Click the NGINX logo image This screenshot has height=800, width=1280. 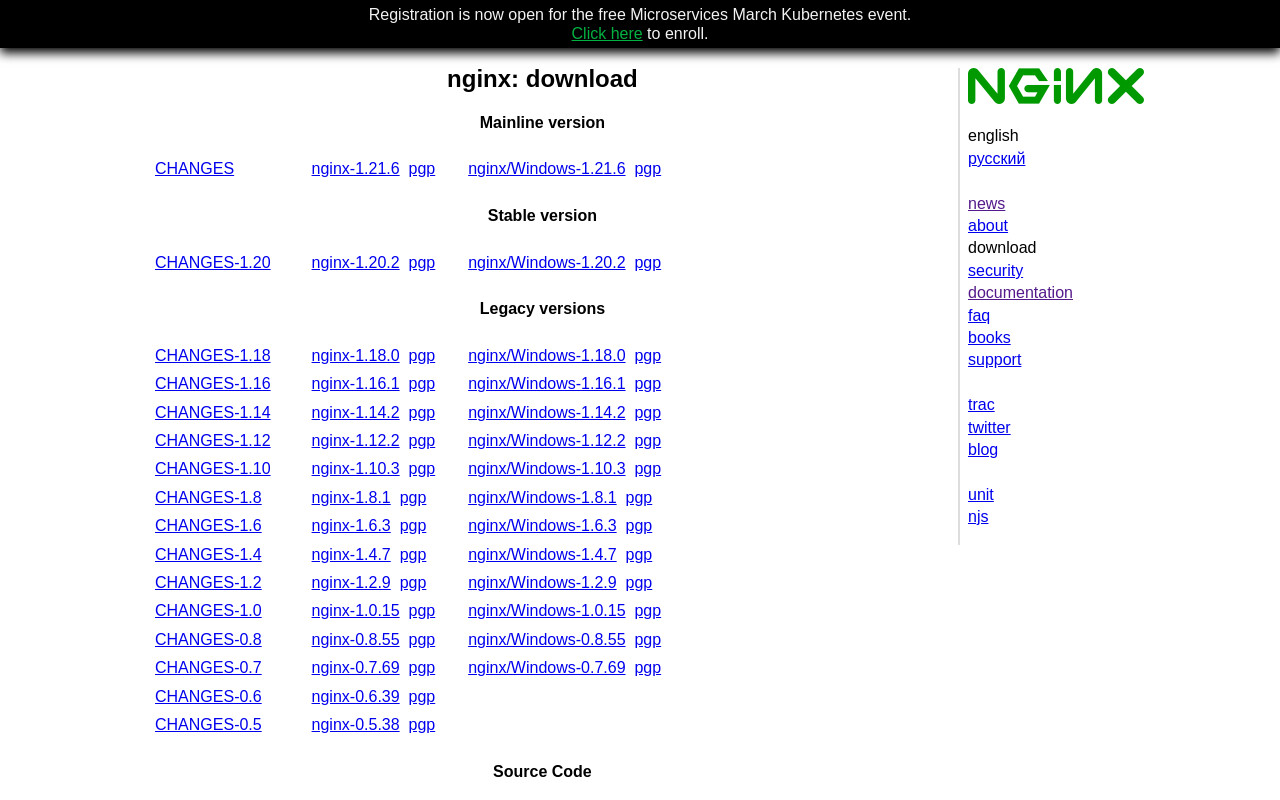pyautogui.click(x=1056, y=86)
